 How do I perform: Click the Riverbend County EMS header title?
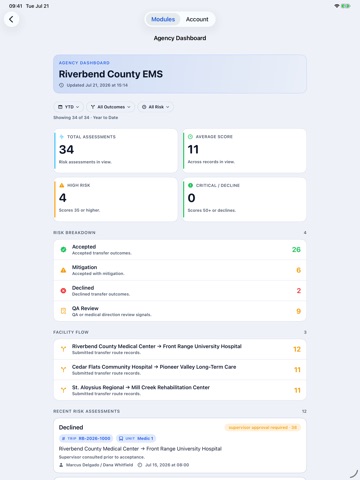point(111,74)
